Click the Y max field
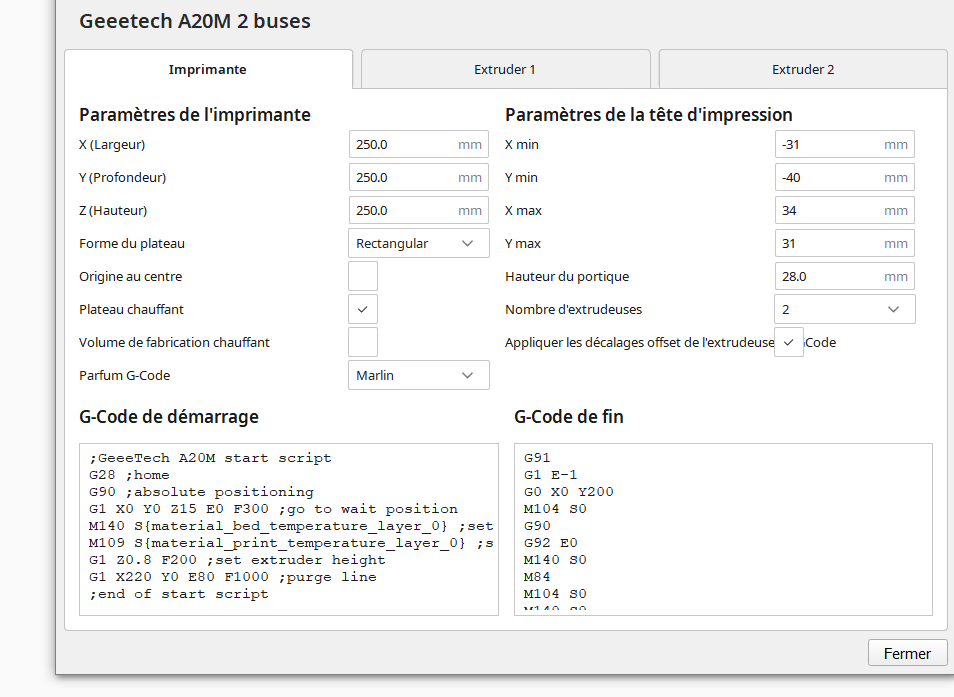Image resolution: width=954 pixels, height=697 pixels. 844,243
